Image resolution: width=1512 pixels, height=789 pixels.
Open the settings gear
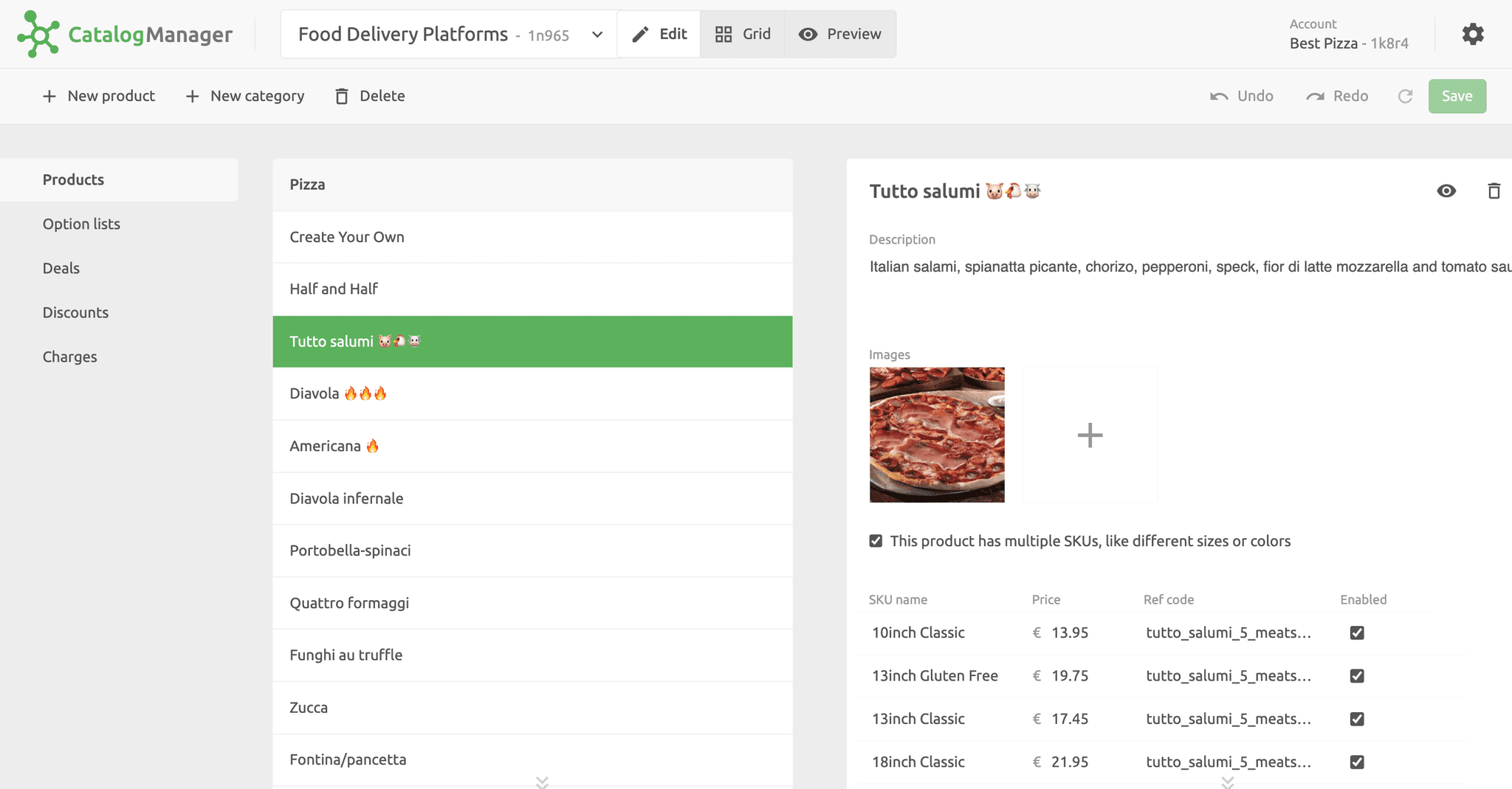[1473, 34]
